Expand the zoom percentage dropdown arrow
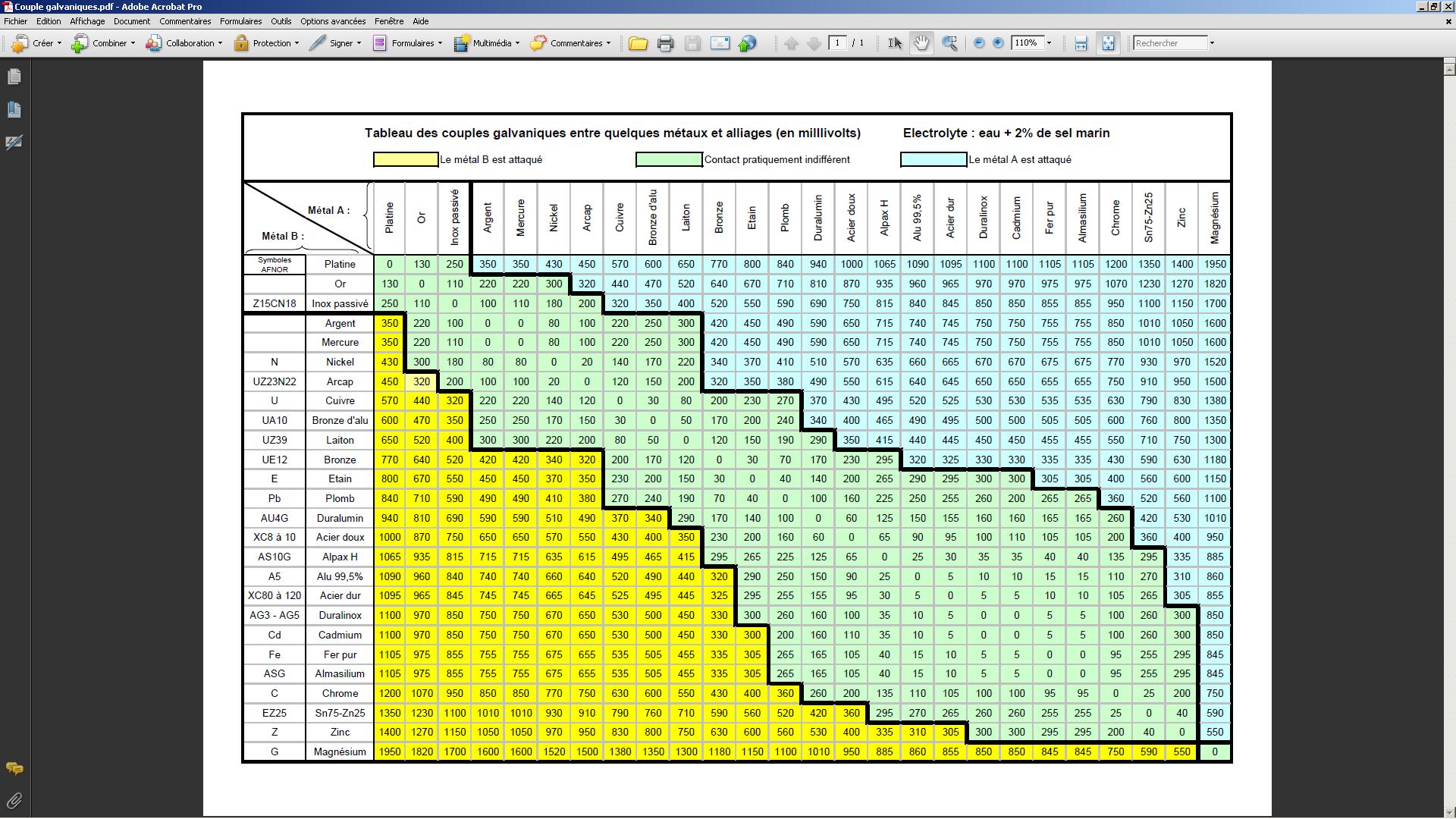Image resolution: width=1456 pixels, height=819 pixels. click(x=1050, y=43)
